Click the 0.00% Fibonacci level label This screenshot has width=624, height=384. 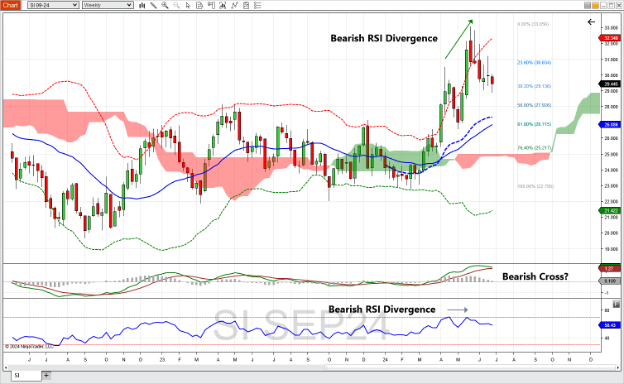coord(533,24)
